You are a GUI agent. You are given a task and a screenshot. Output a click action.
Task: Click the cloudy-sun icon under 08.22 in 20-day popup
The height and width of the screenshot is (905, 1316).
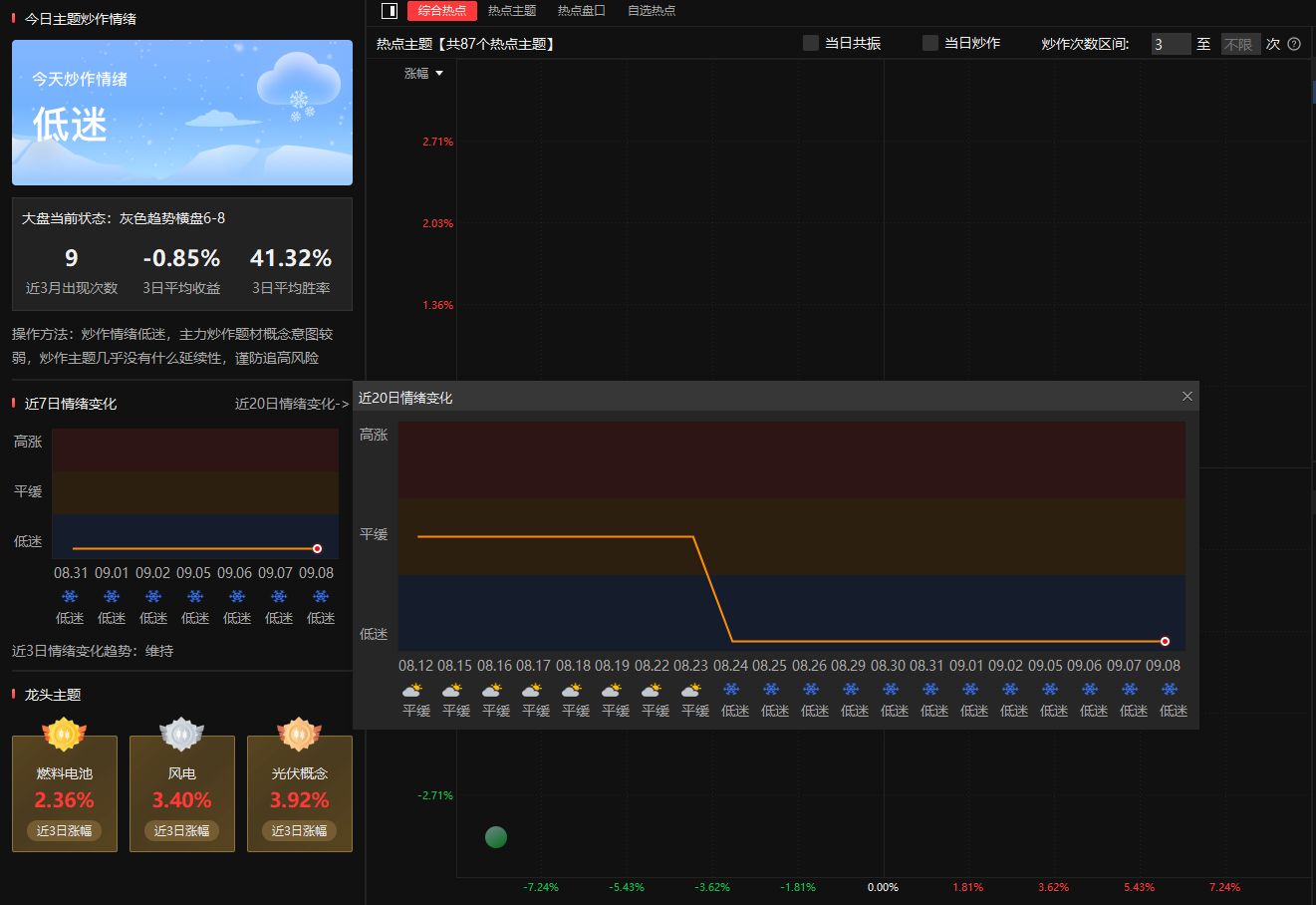652,690
